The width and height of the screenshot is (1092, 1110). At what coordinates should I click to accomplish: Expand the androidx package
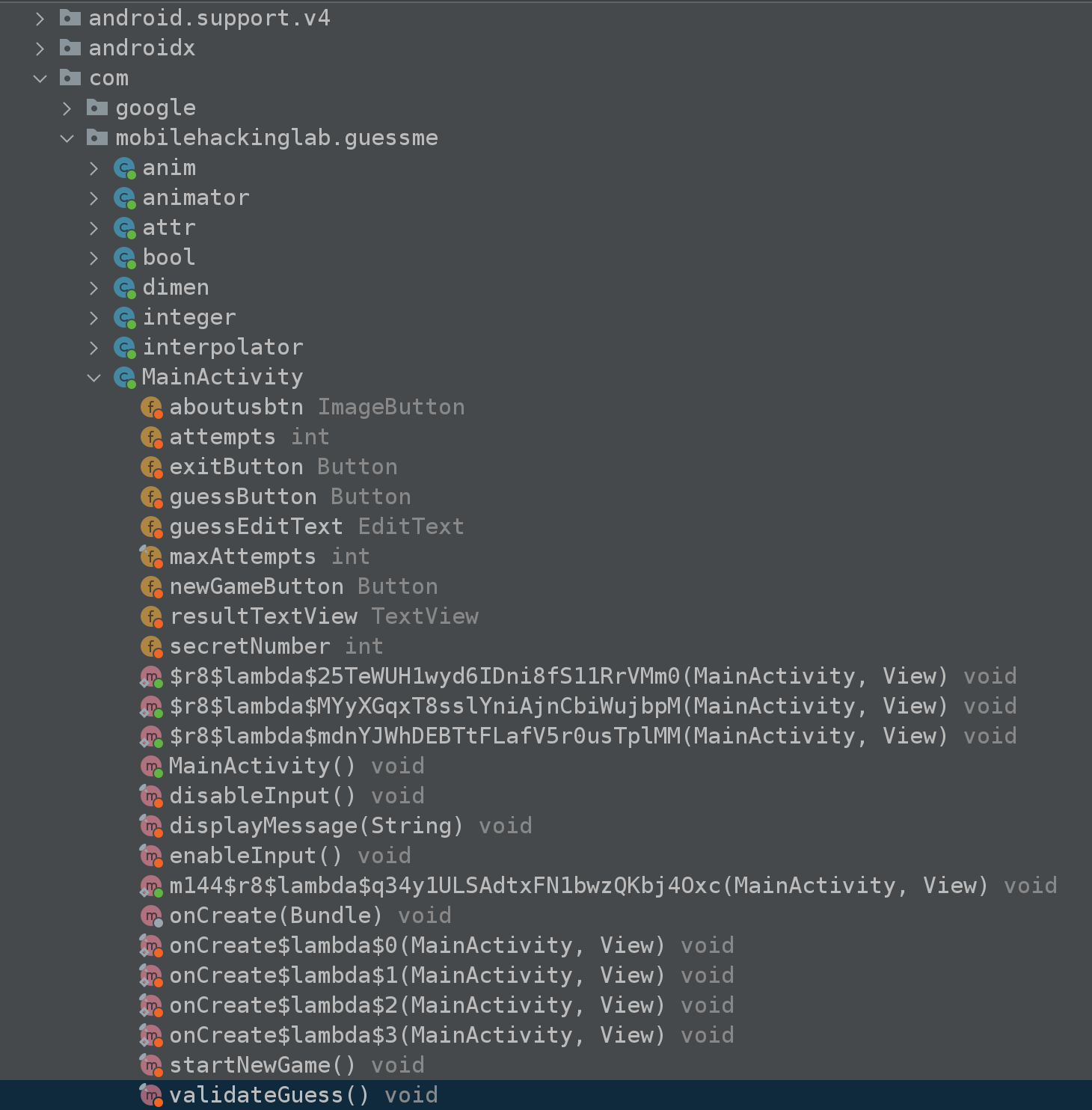coord(40,49)
